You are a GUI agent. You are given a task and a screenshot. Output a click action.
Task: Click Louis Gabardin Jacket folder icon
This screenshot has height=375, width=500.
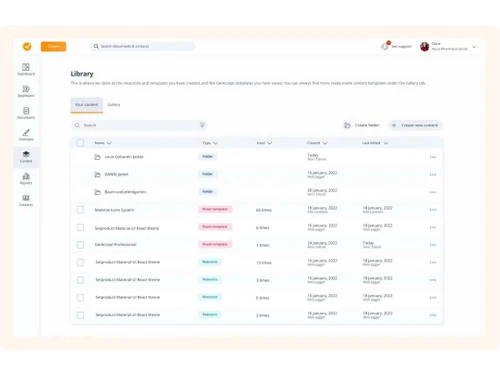coord(97,157)
